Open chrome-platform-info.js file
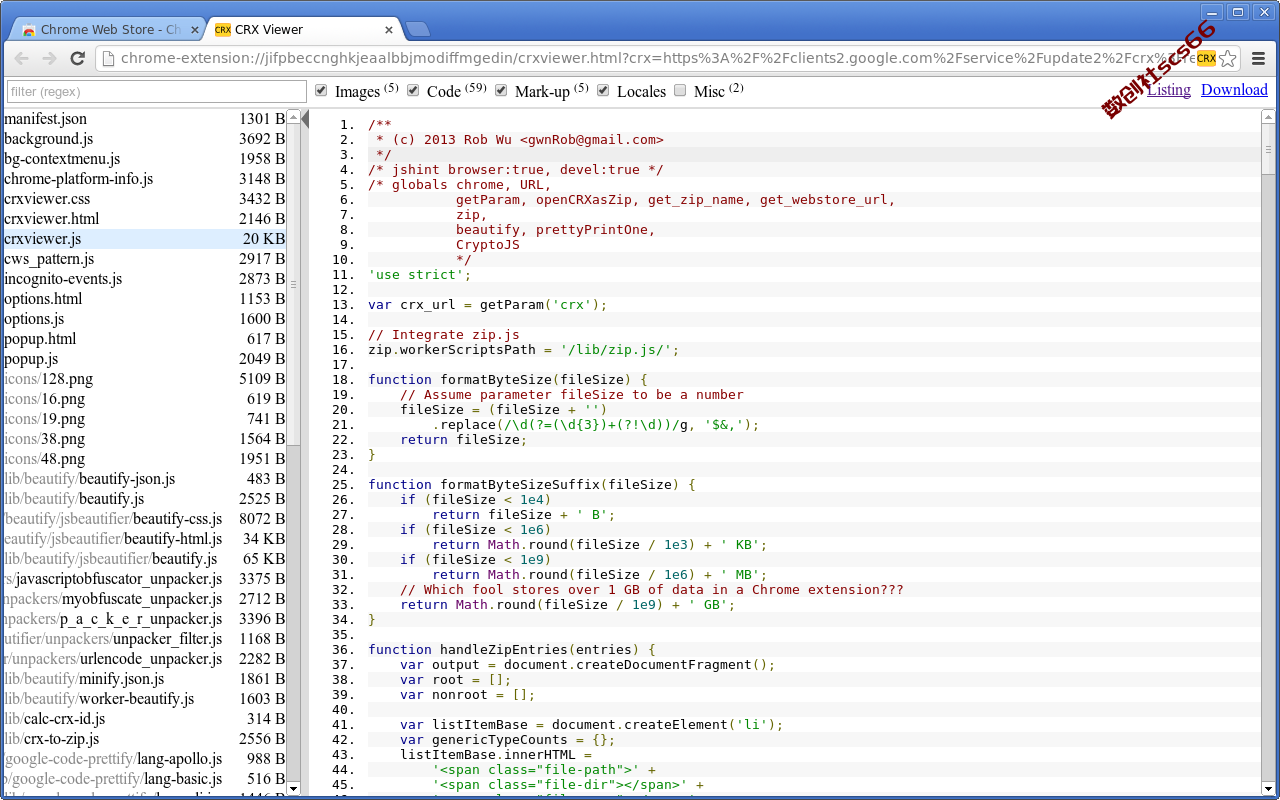 pos(143,179)
